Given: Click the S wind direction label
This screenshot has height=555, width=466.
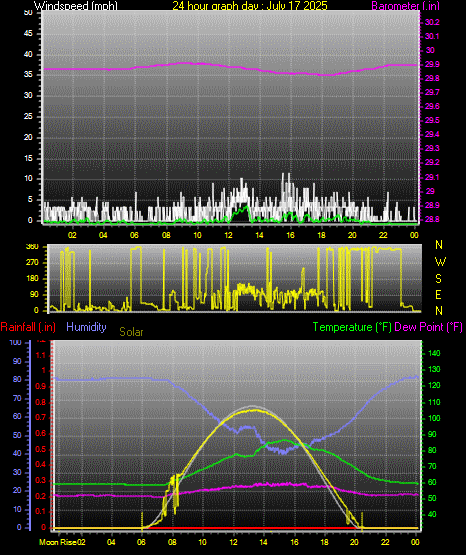Looking at the screenshot, I should click(438, 279).
